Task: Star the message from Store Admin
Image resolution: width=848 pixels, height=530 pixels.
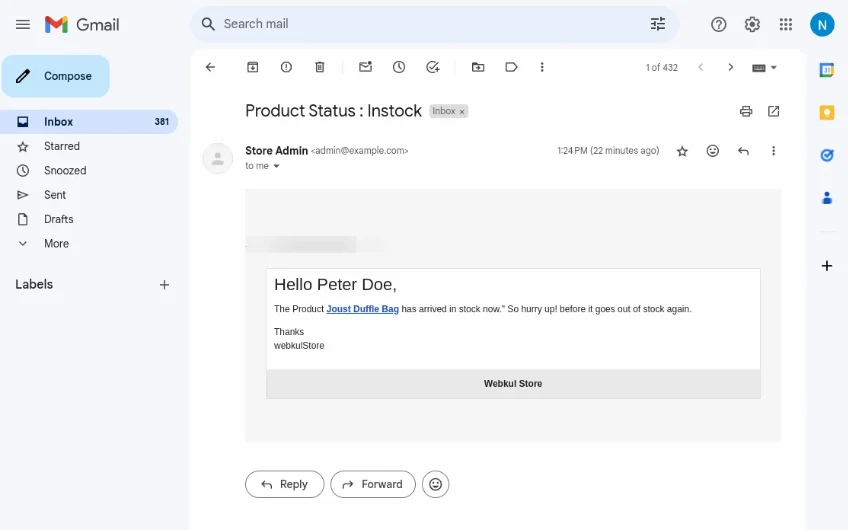Action: 682,151
